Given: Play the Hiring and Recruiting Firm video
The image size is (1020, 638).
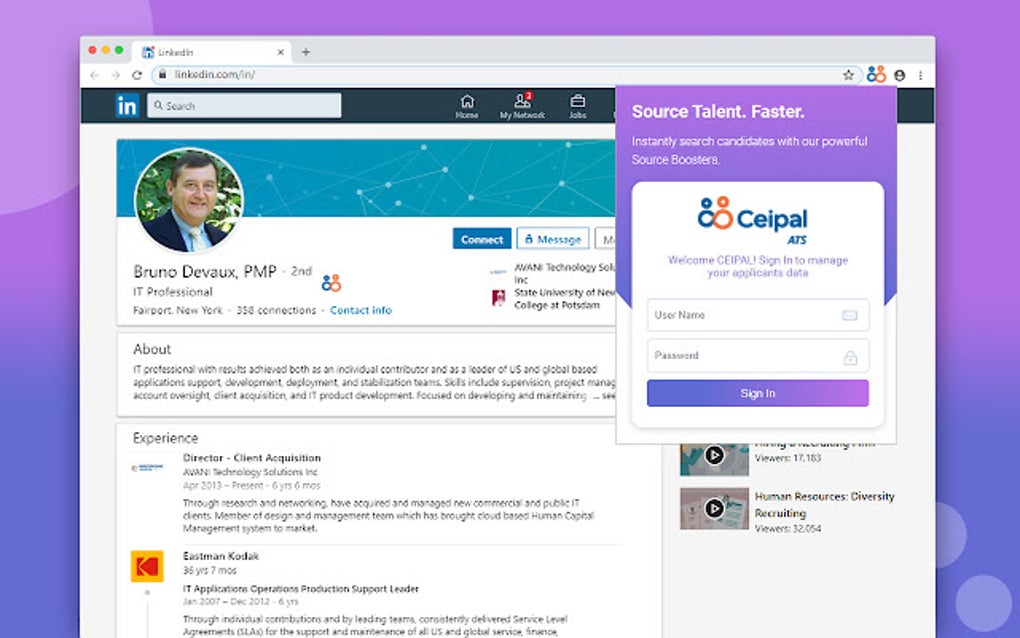Looking at the screenshot, I should 714,455.
